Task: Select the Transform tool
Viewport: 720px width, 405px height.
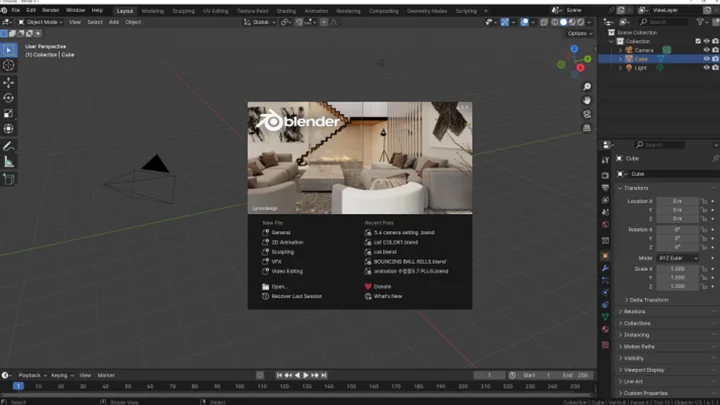Action: click(x=8, y=129)
